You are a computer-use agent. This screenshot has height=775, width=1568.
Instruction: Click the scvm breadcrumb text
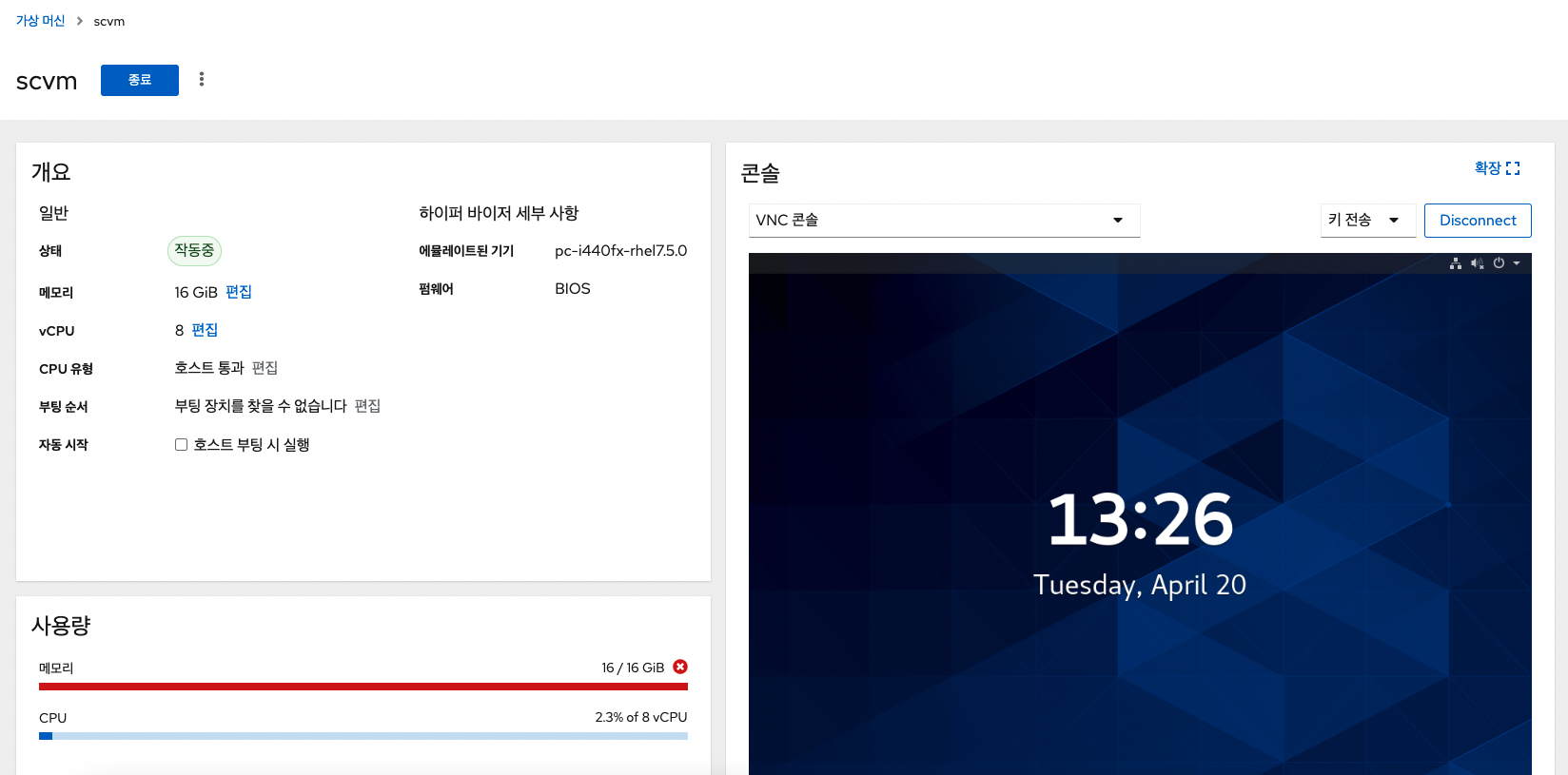(109, 21)
